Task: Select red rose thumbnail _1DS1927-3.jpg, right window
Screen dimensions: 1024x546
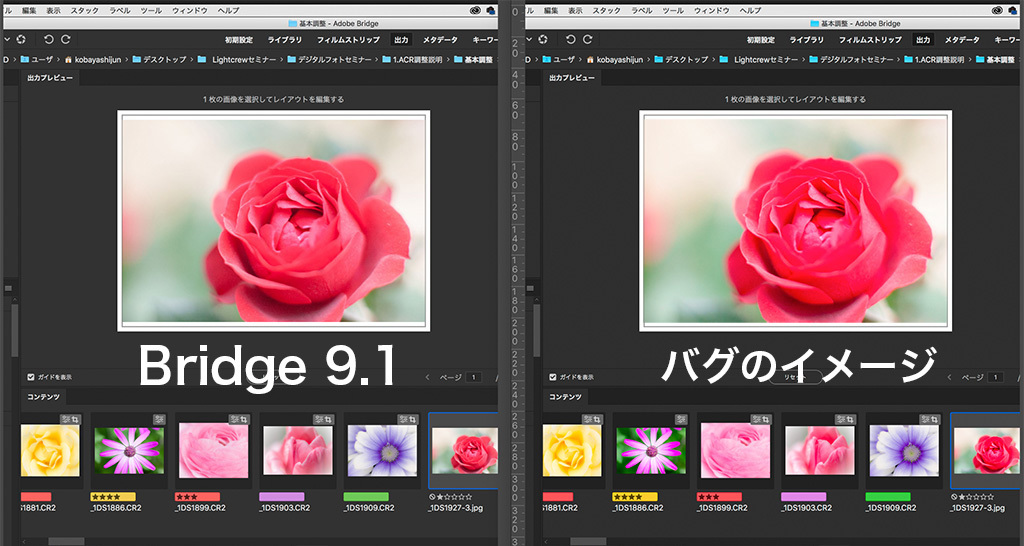Action: coord(987,451)
